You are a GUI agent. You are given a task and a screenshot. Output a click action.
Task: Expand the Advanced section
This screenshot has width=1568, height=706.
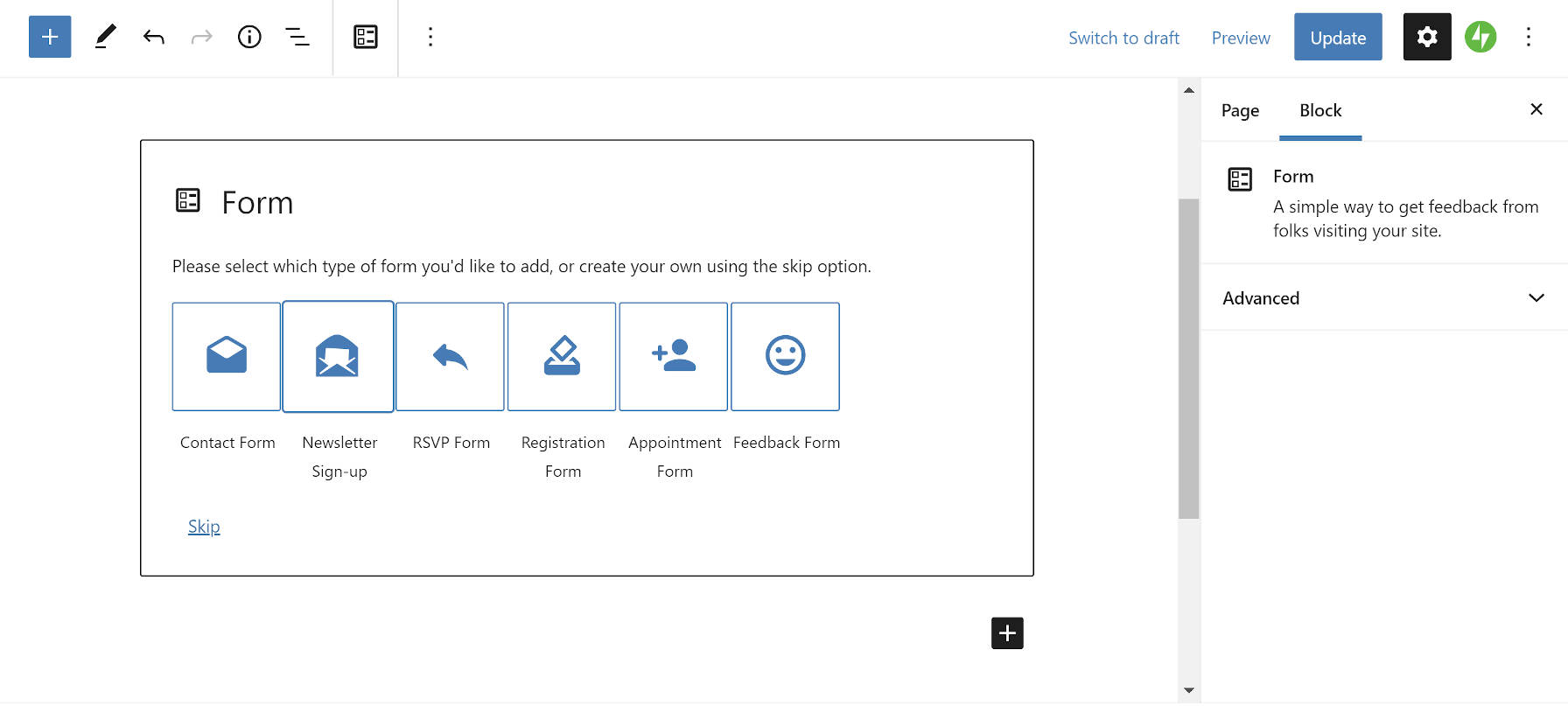(1383, 298)
